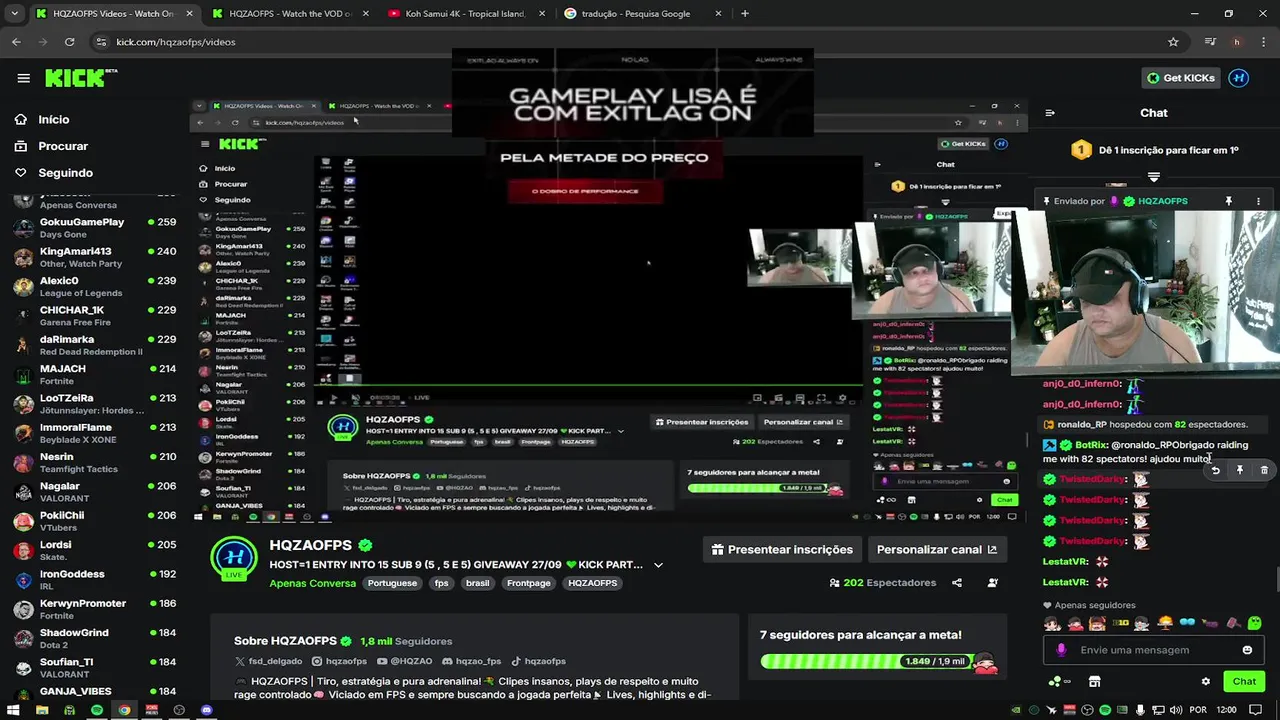
Task: Bookmark this page with star icon
Action: coord(1173,42)
